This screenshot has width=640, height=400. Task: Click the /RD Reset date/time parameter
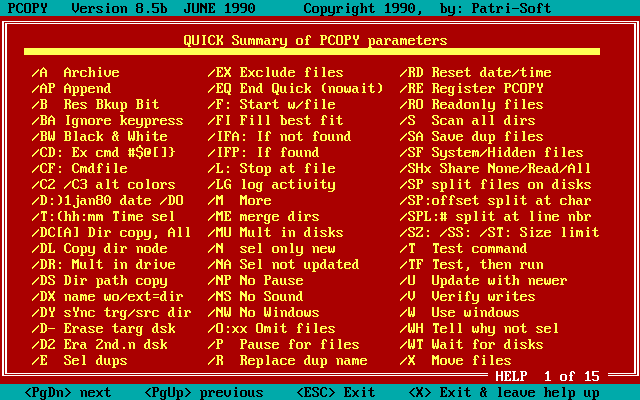tap(476, 73)
